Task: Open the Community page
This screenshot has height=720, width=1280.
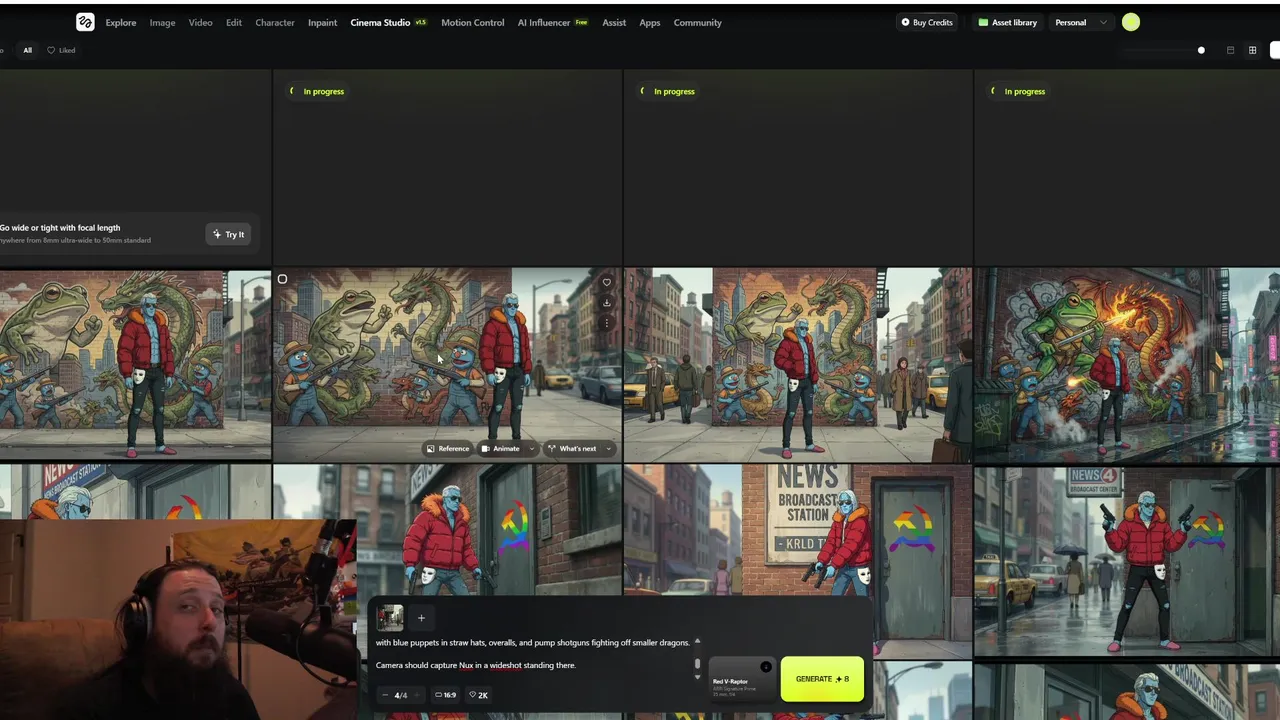Action: point(697,22)
